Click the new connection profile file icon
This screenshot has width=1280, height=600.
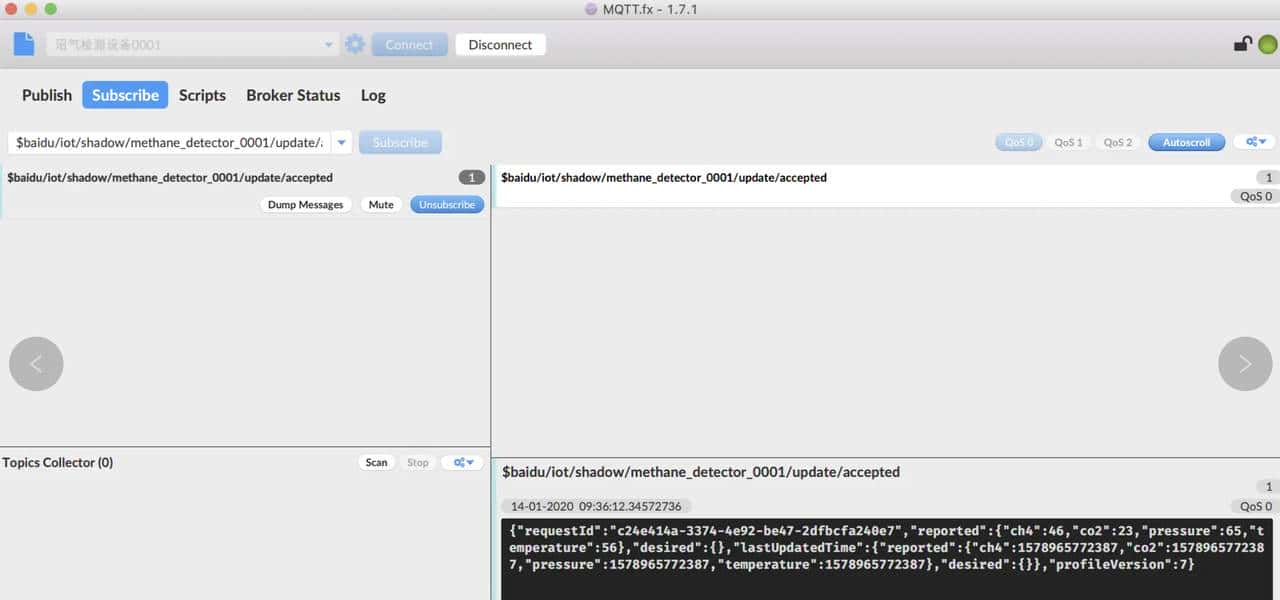[x=24, y=44]
